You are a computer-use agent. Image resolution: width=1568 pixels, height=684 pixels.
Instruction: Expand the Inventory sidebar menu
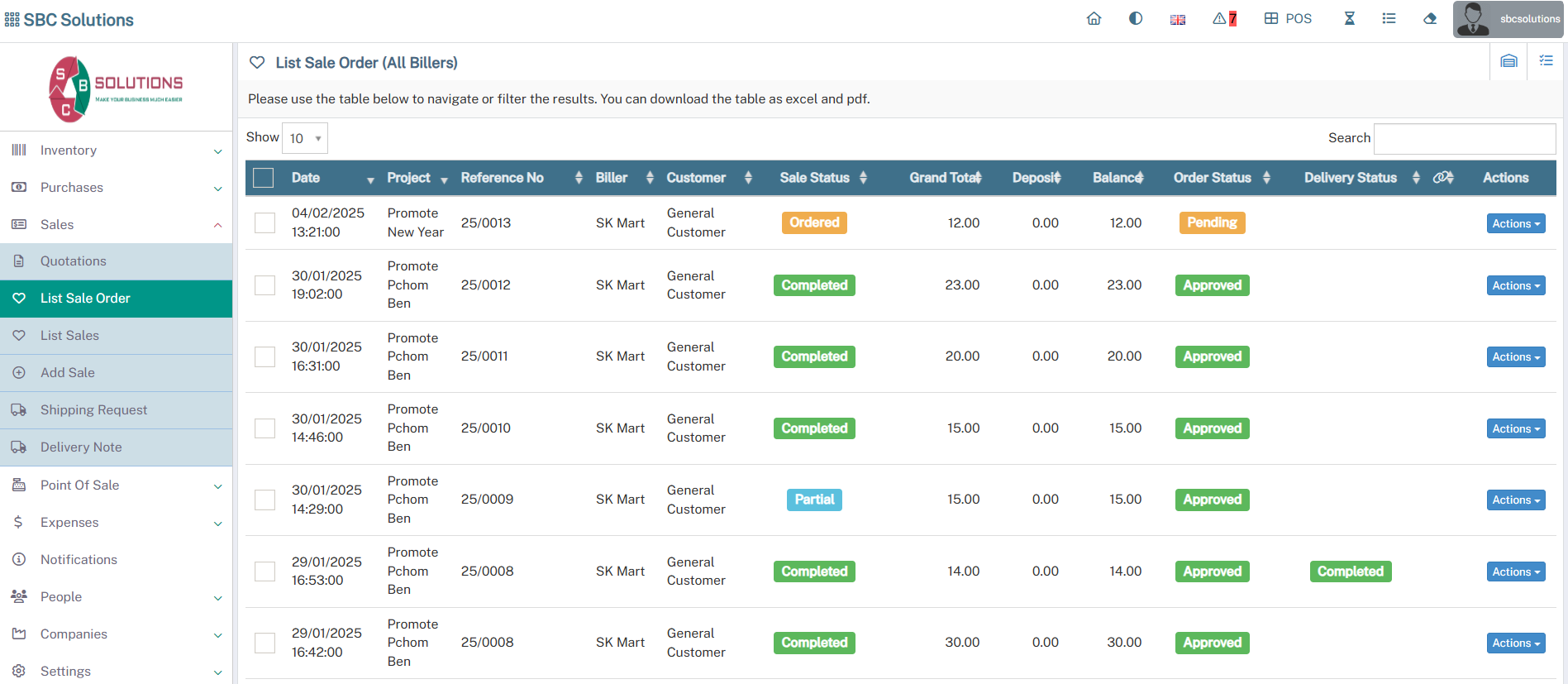click(x=116, y=151)
